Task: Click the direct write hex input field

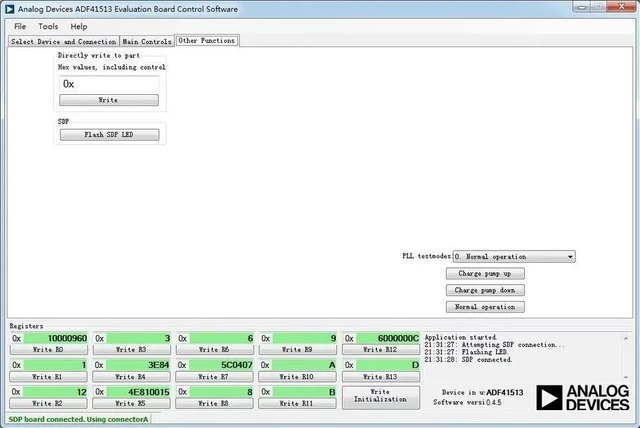Action: click(x=109, y=84)
